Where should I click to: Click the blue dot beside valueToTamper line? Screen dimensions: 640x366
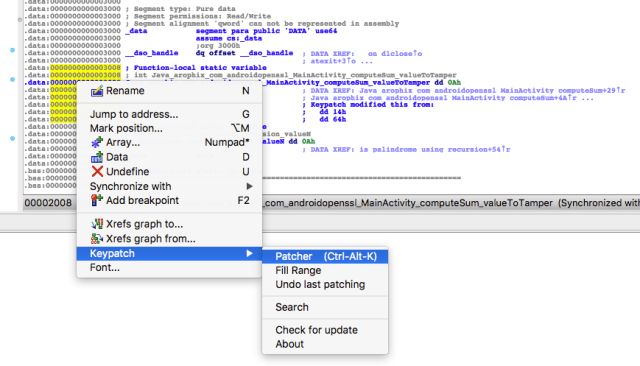tap(12, 79)
